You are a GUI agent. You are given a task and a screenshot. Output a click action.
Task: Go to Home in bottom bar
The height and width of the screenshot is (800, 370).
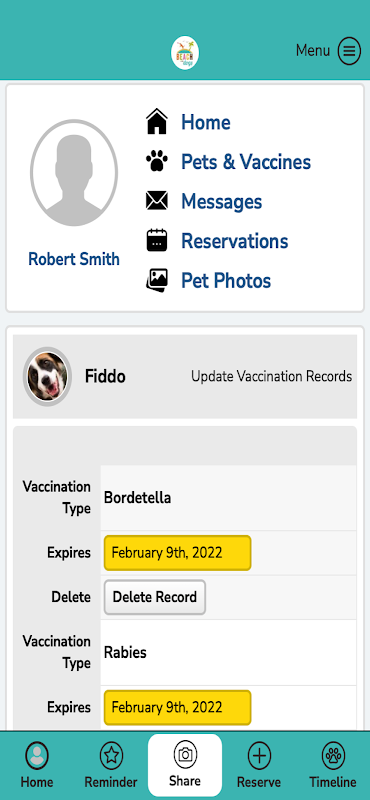click(x=37, y=765)
